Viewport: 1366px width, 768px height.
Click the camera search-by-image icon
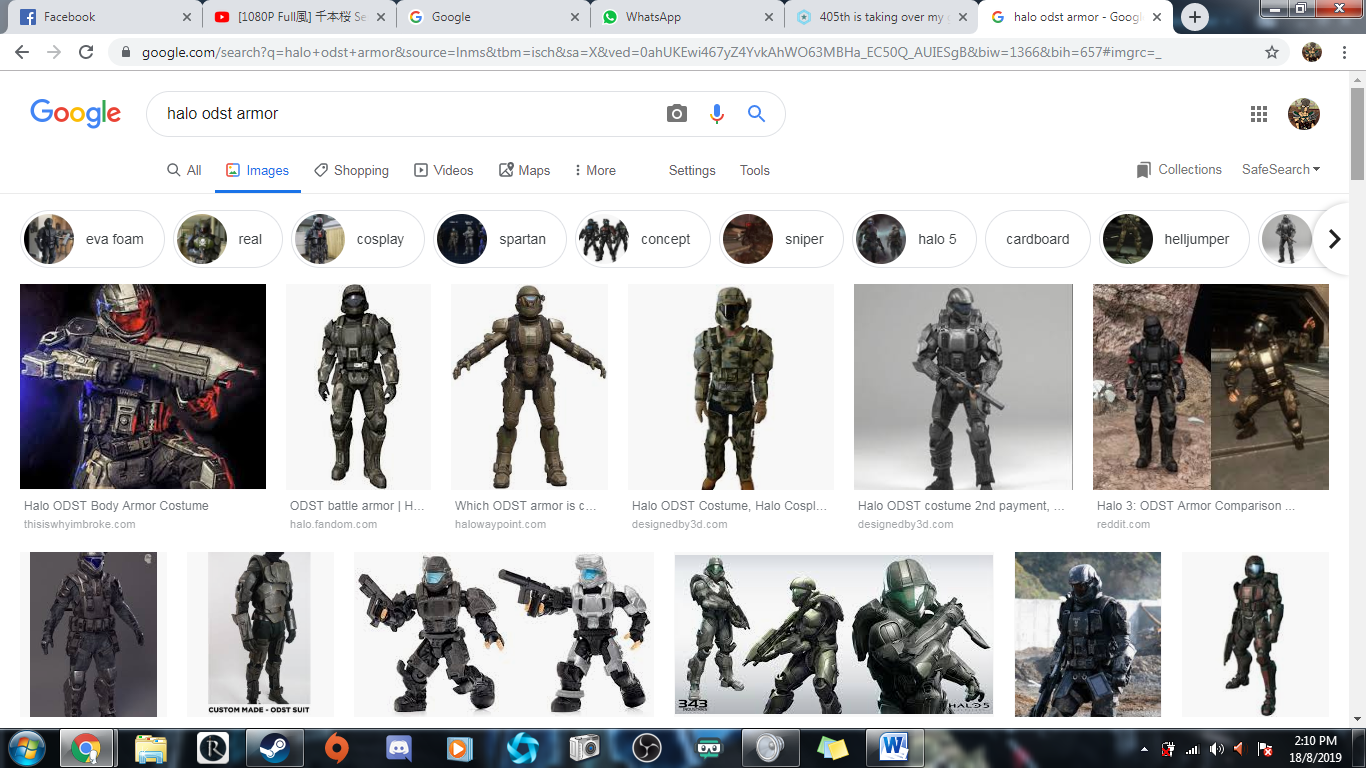click(x=677, y=114)
